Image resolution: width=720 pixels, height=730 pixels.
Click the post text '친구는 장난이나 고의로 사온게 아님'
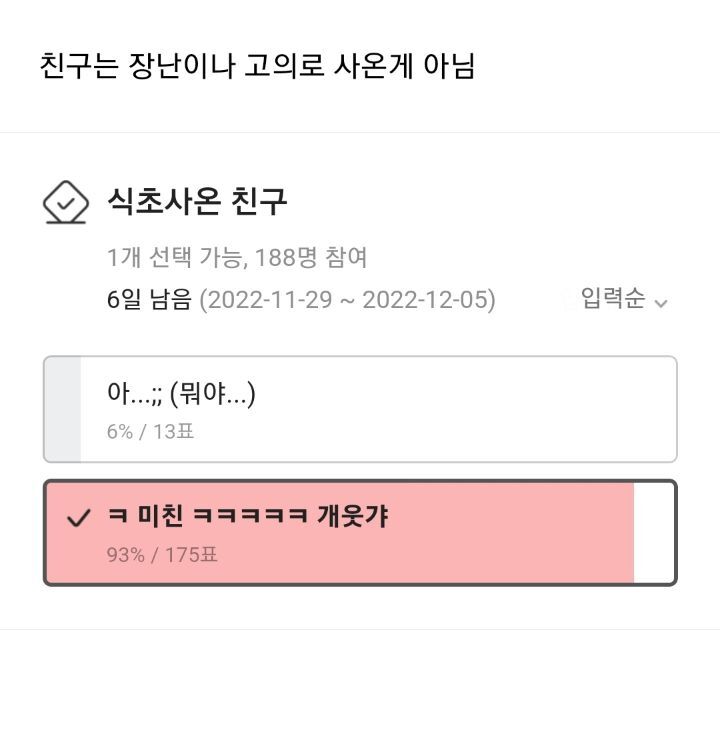point(257,66)
